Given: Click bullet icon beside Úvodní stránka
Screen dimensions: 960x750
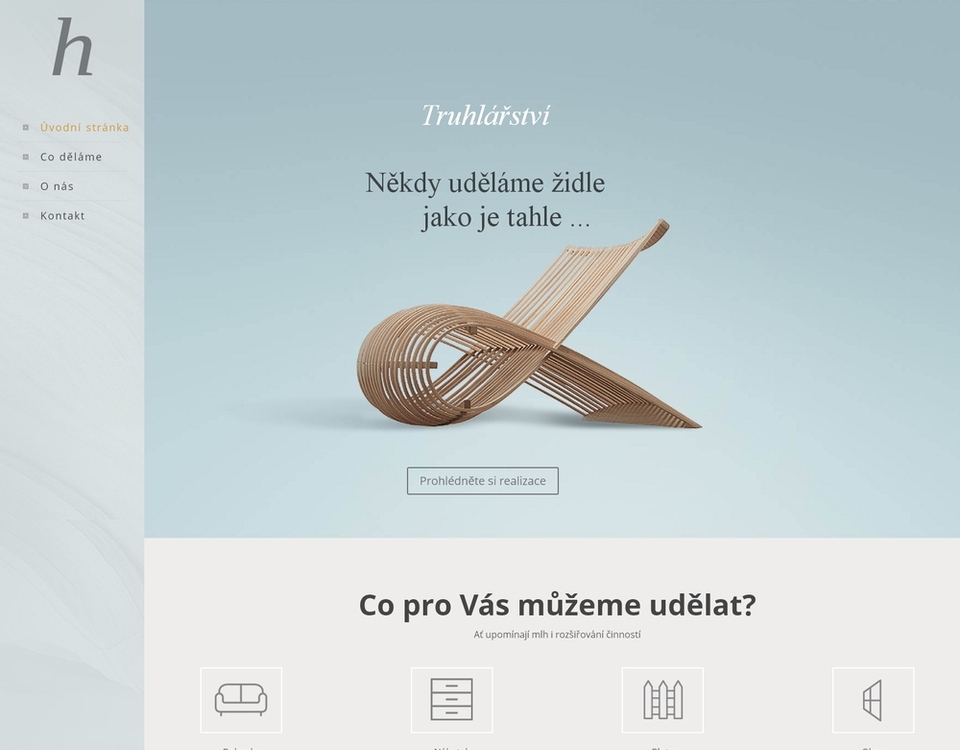Looking at the screenshot, I should point(26,127).
